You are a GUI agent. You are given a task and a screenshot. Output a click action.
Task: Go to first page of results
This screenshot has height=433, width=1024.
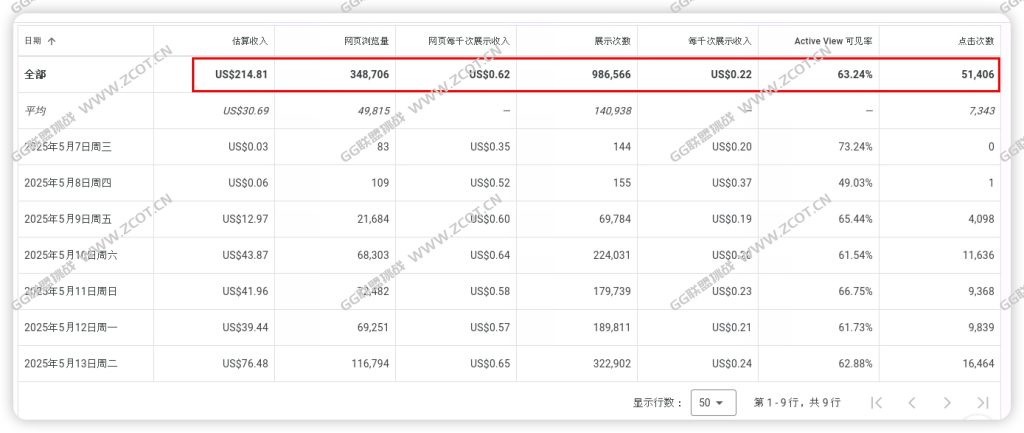click(877, 403)
